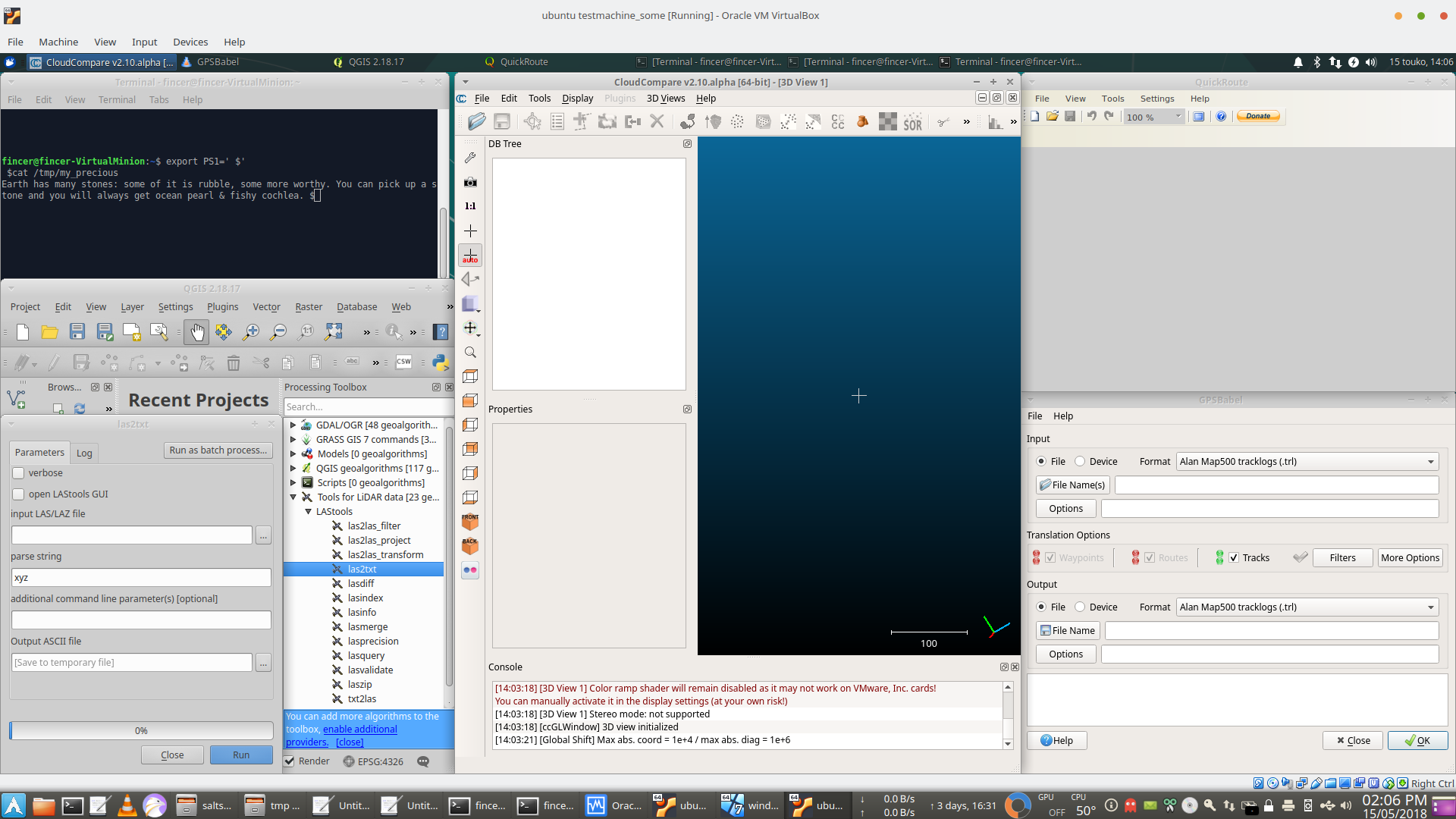1456x819 pixels.
Task: Select the pan map tool in QGIS toolbar
Action: [x=196, y=332]
